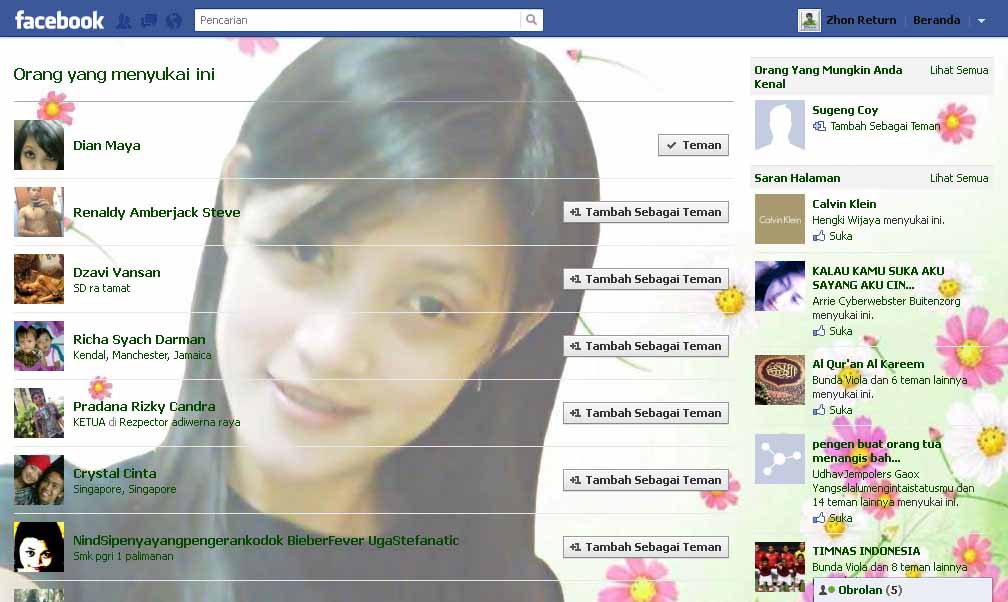This screenshot has height=602, width=1008.
Task: Open Crystal Cinta profile picture
Action: click(x=39, y=479)
